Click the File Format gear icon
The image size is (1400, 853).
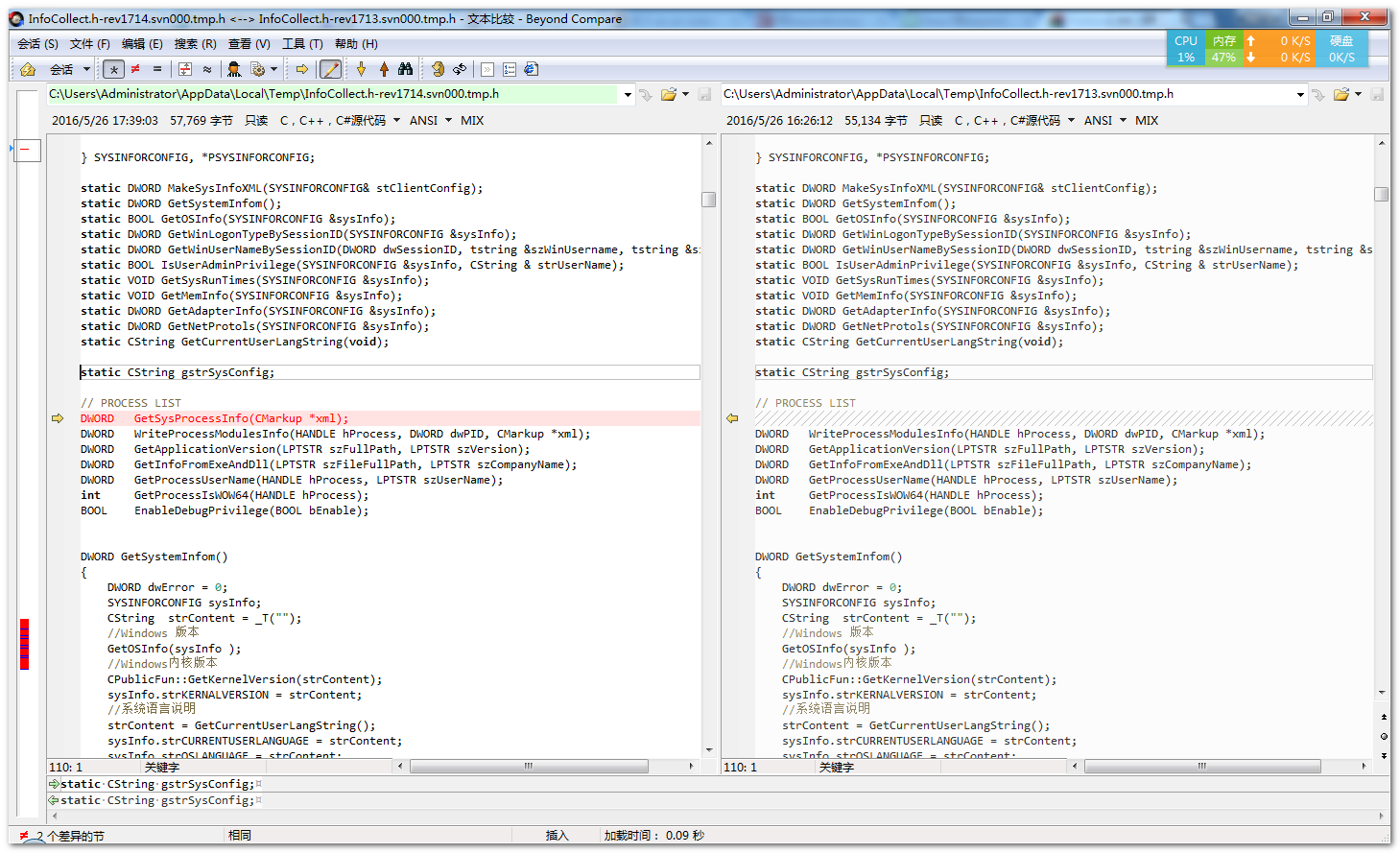pos(257,69)
